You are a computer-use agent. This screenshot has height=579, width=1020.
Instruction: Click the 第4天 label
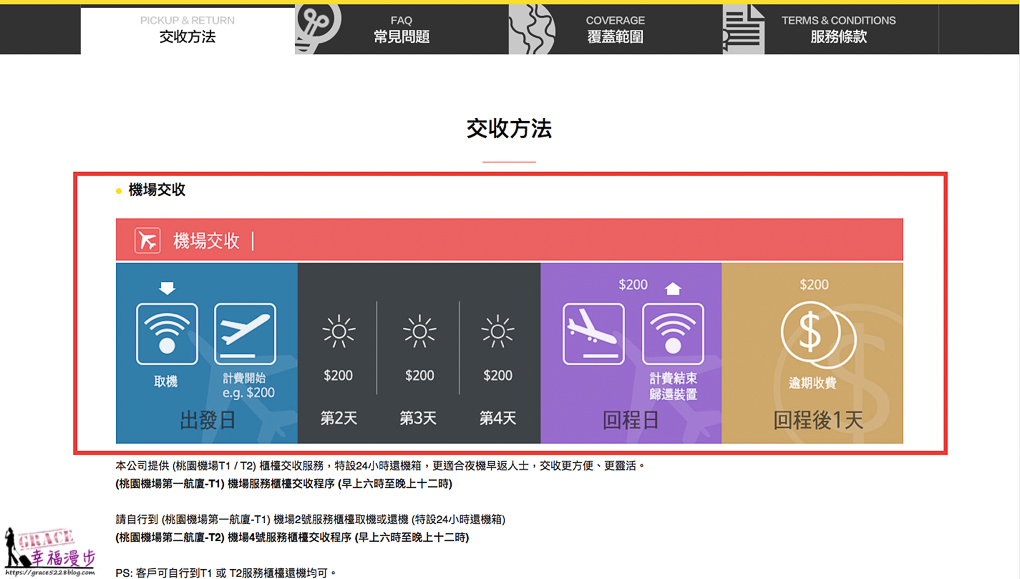[x=498, y=418]
